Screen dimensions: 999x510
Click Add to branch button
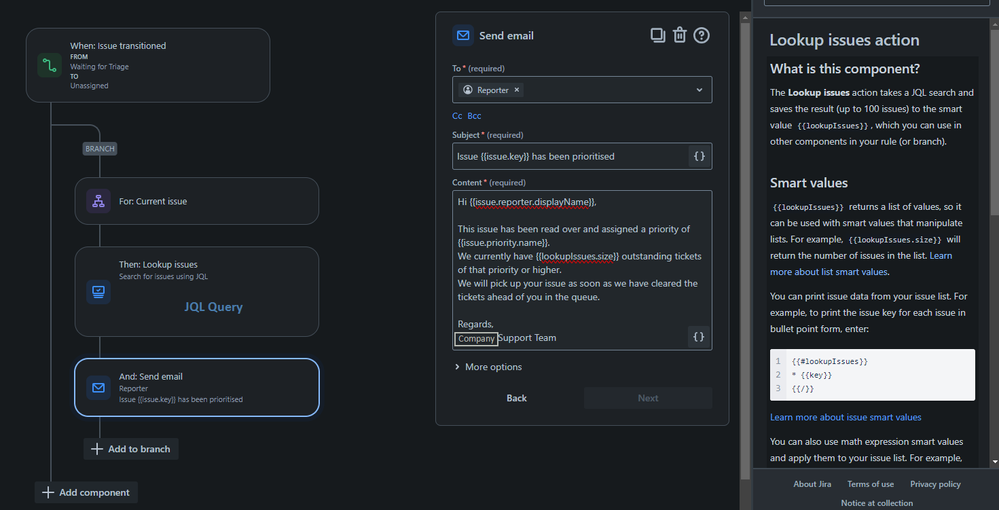(131, 449)
